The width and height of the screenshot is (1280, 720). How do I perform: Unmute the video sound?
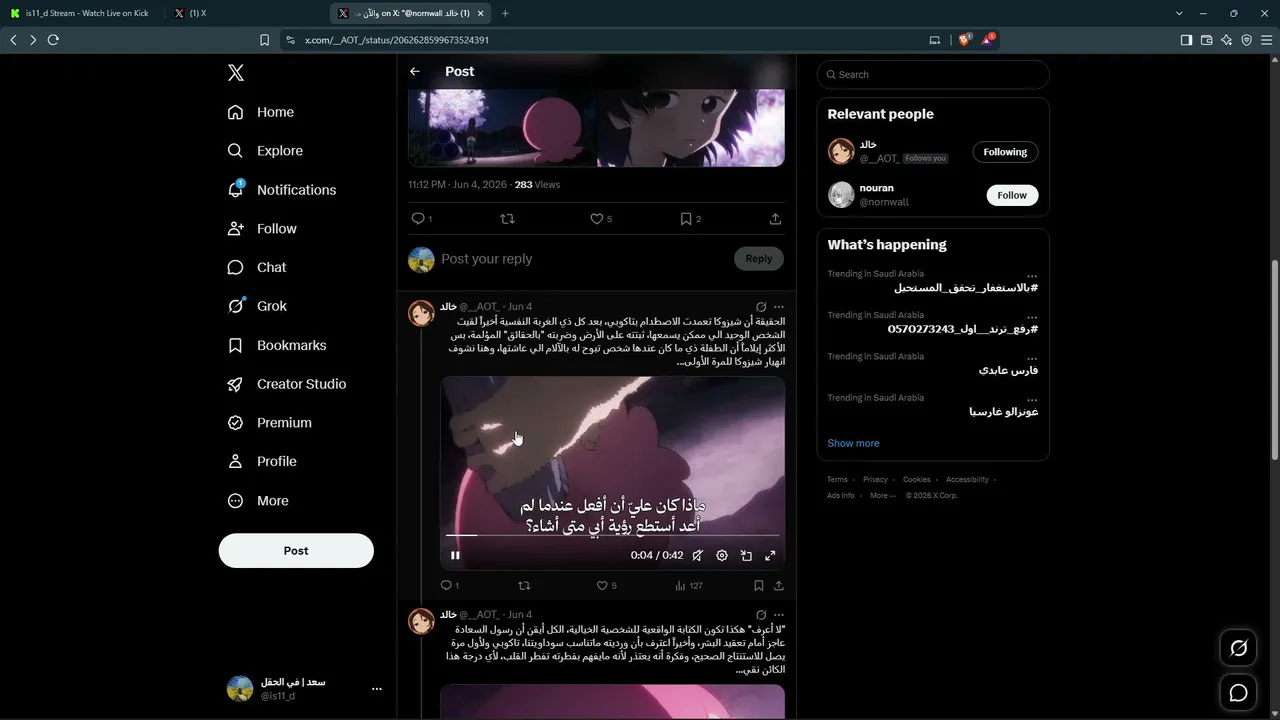tap(698, 555)
